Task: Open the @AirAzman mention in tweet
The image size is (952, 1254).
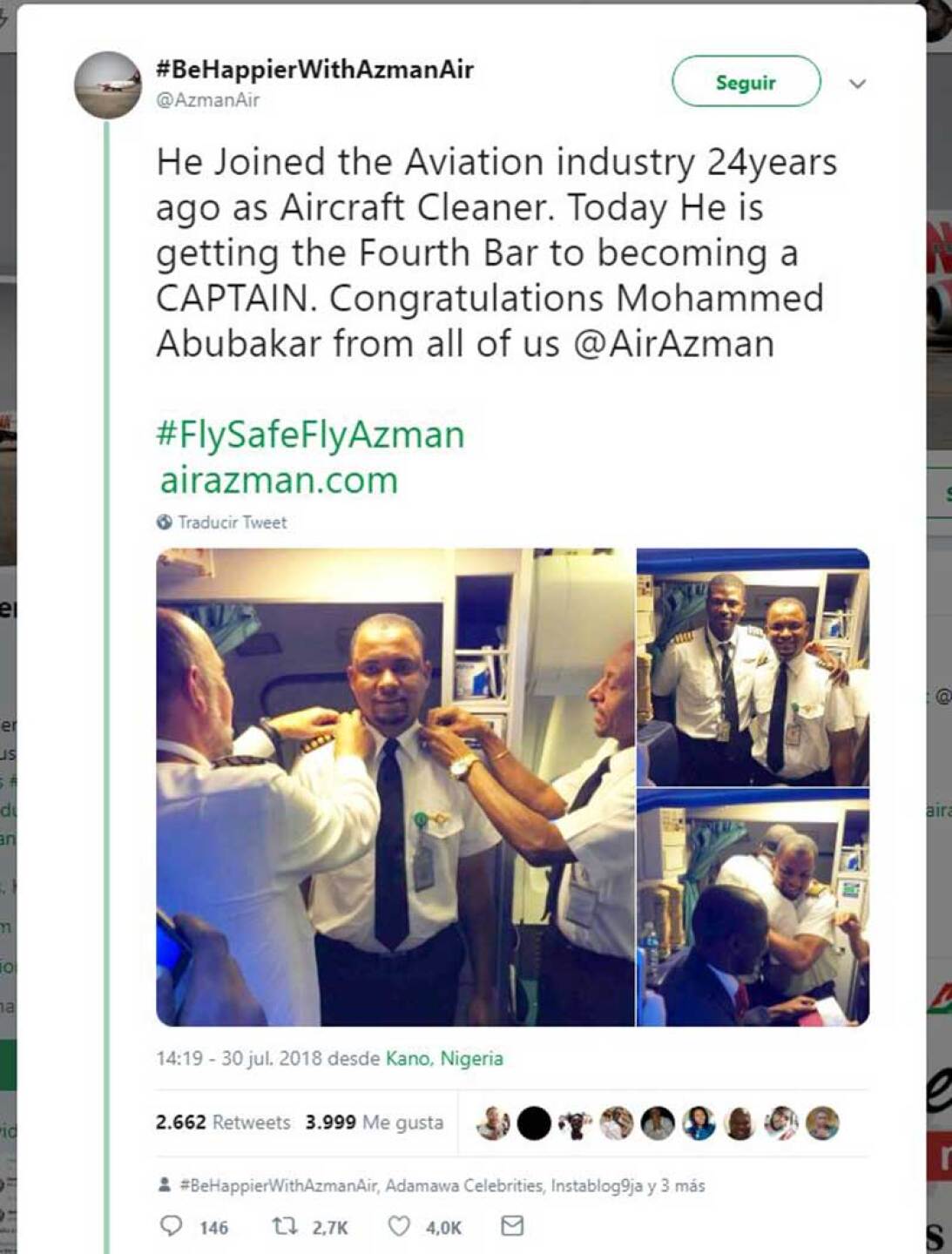Action: [x=673, y=343]
